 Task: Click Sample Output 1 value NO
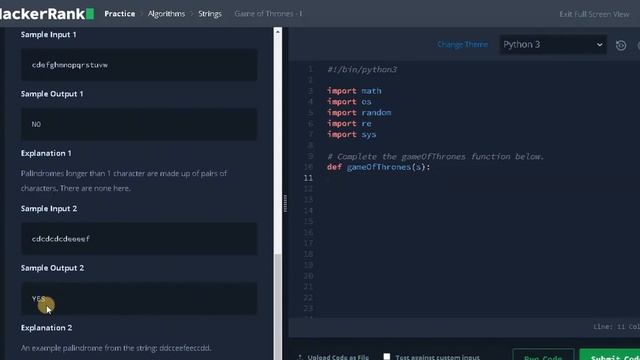point(36,124)
